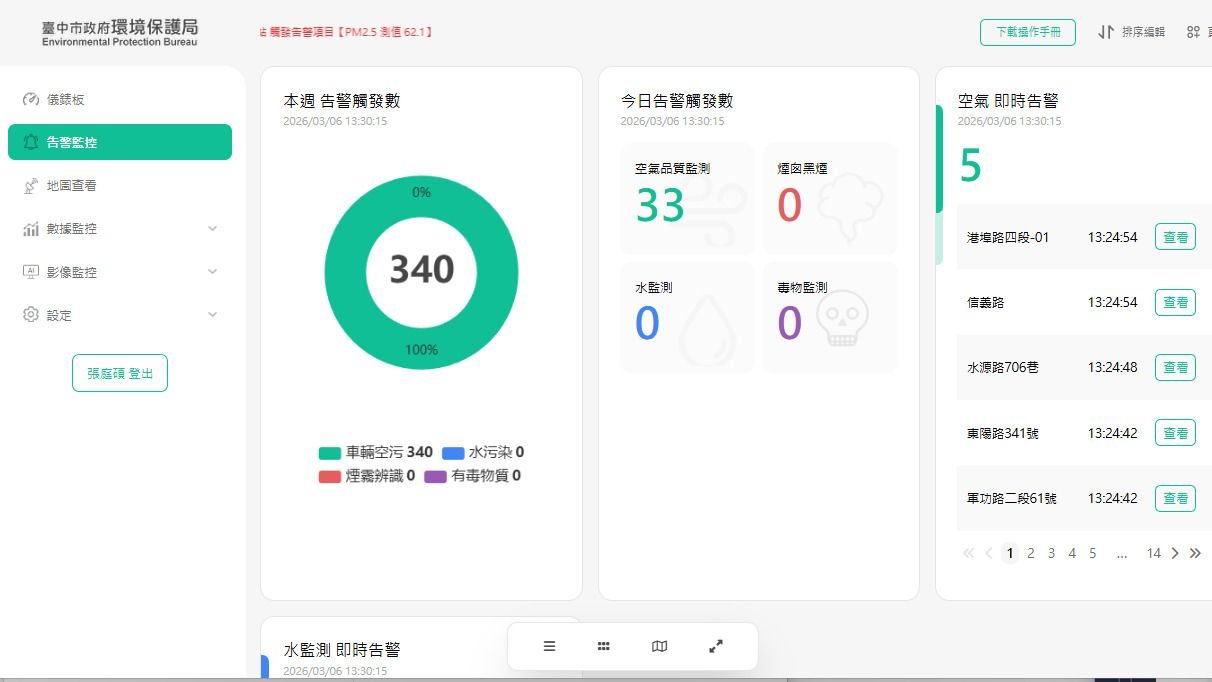Open 地圖查看 map view
This screenshot has height=682, width=1212.
[x=120, y=186]
